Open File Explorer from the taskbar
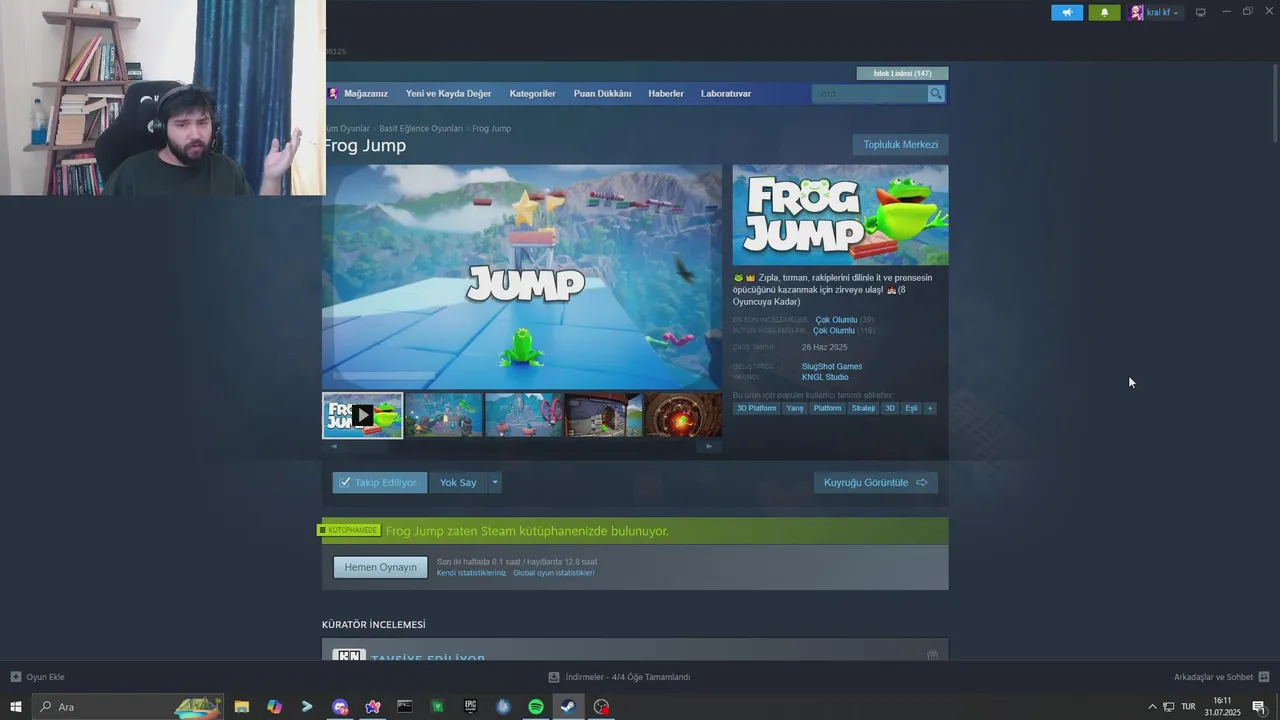Screen dimensions: 1280x720 click(x=242, y=707)
